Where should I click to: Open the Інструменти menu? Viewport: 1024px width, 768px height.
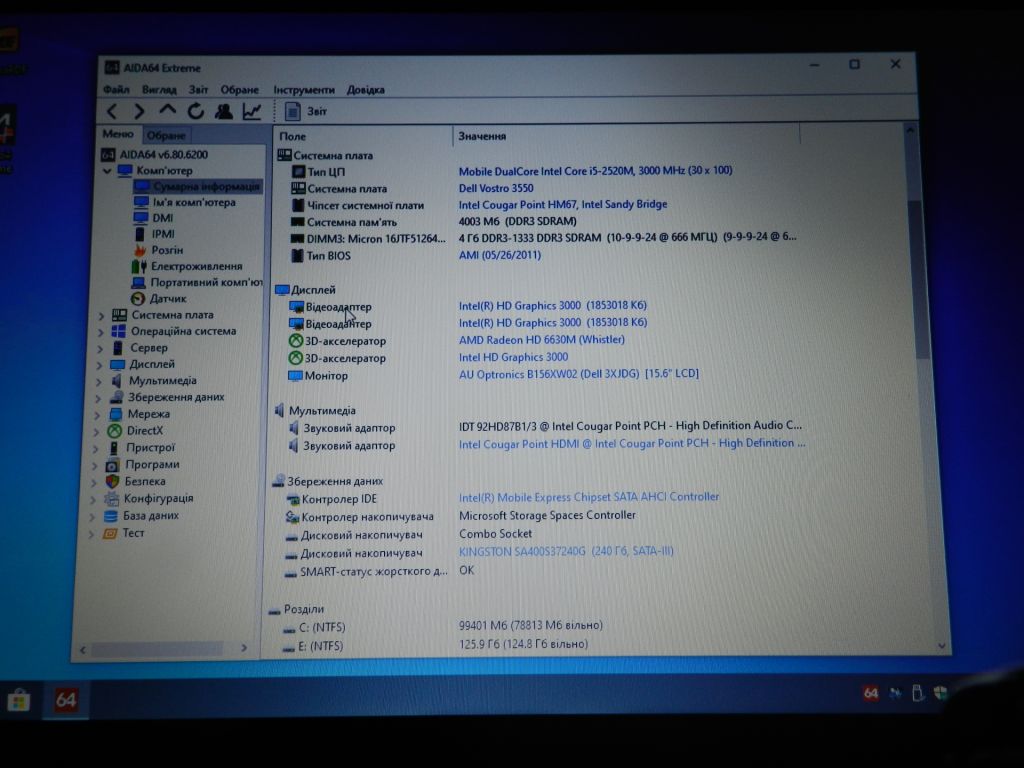(x=304, y=90)
